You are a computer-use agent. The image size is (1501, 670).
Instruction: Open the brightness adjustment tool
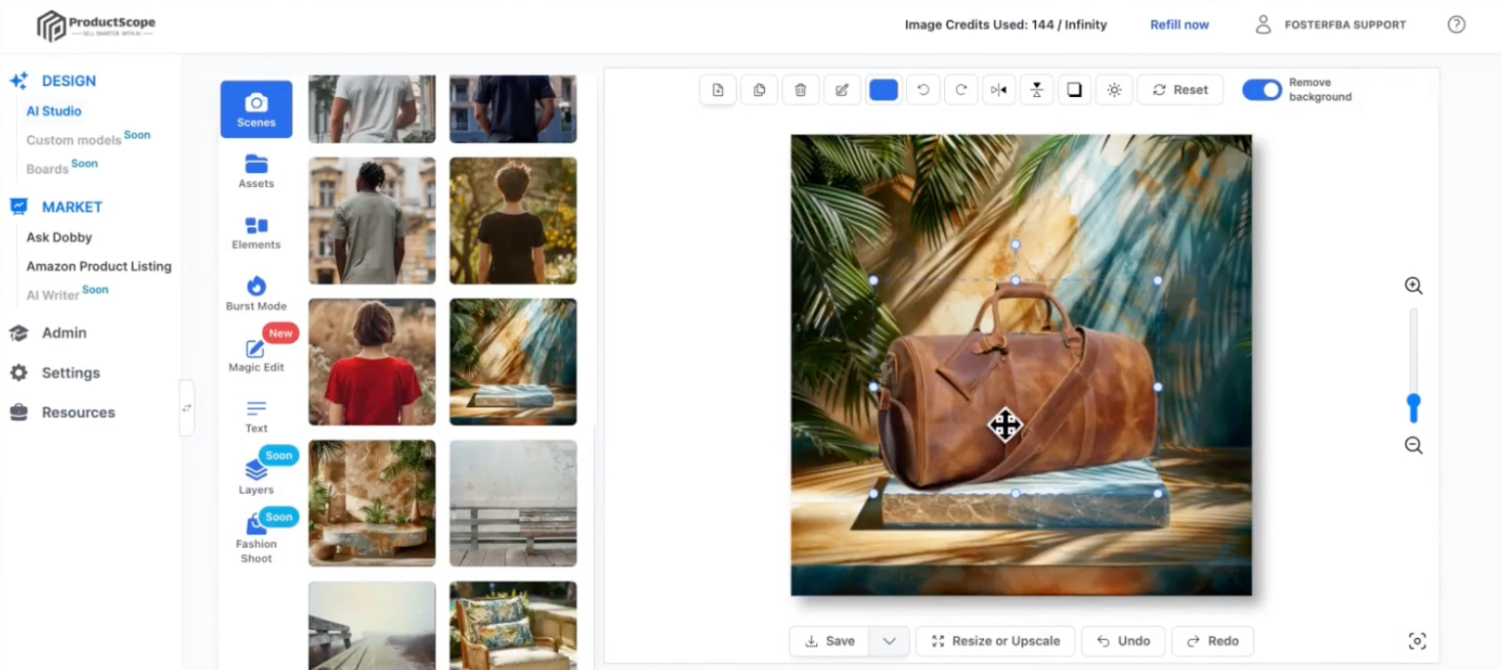point(1114,90)
